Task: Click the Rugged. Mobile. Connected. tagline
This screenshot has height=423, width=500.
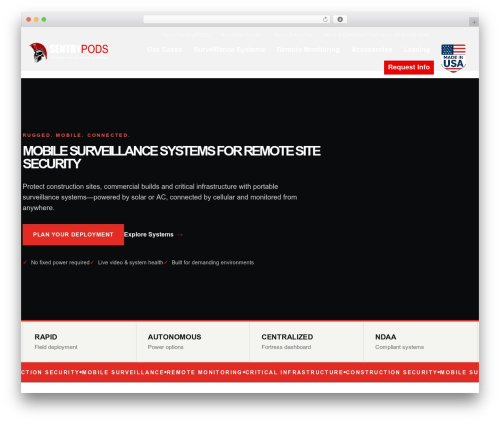Action: tap(76, 135)
